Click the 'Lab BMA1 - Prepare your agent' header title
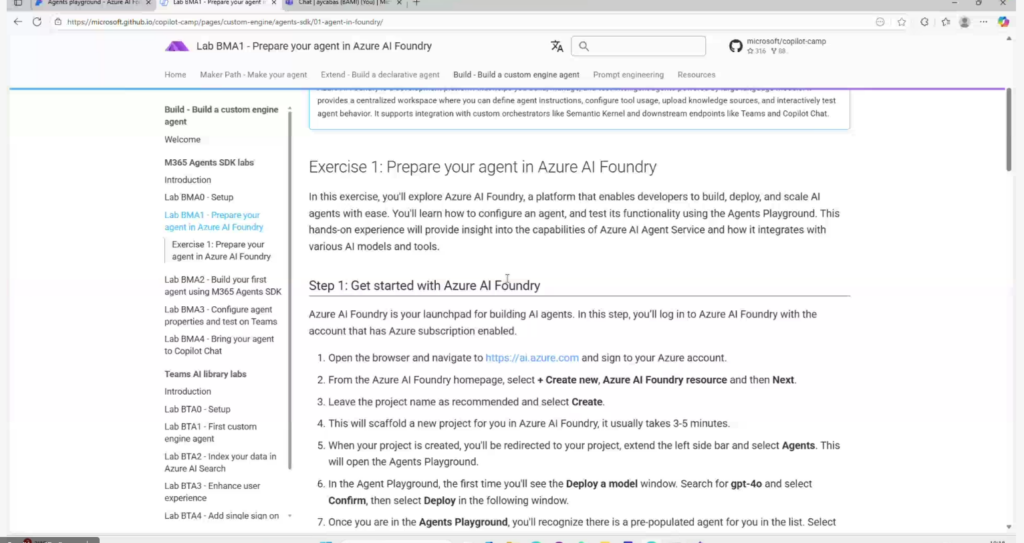The height and width of the screenshot is (543, 1024). (314, 46)
